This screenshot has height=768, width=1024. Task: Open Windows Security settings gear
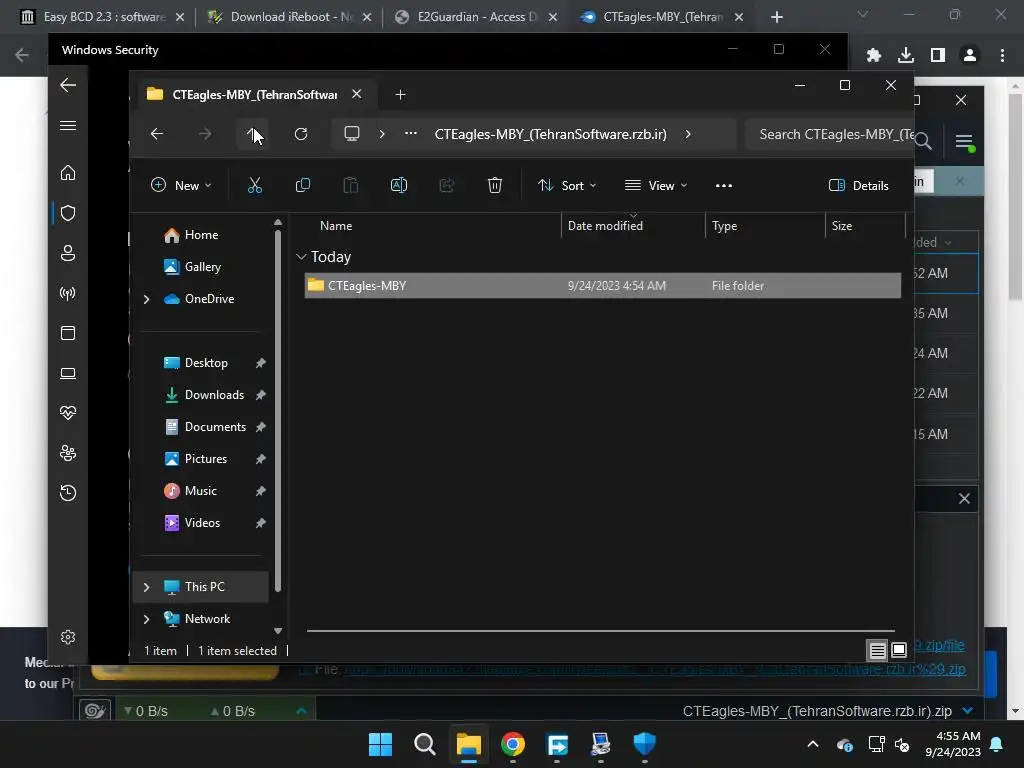(x=68, y=637)
